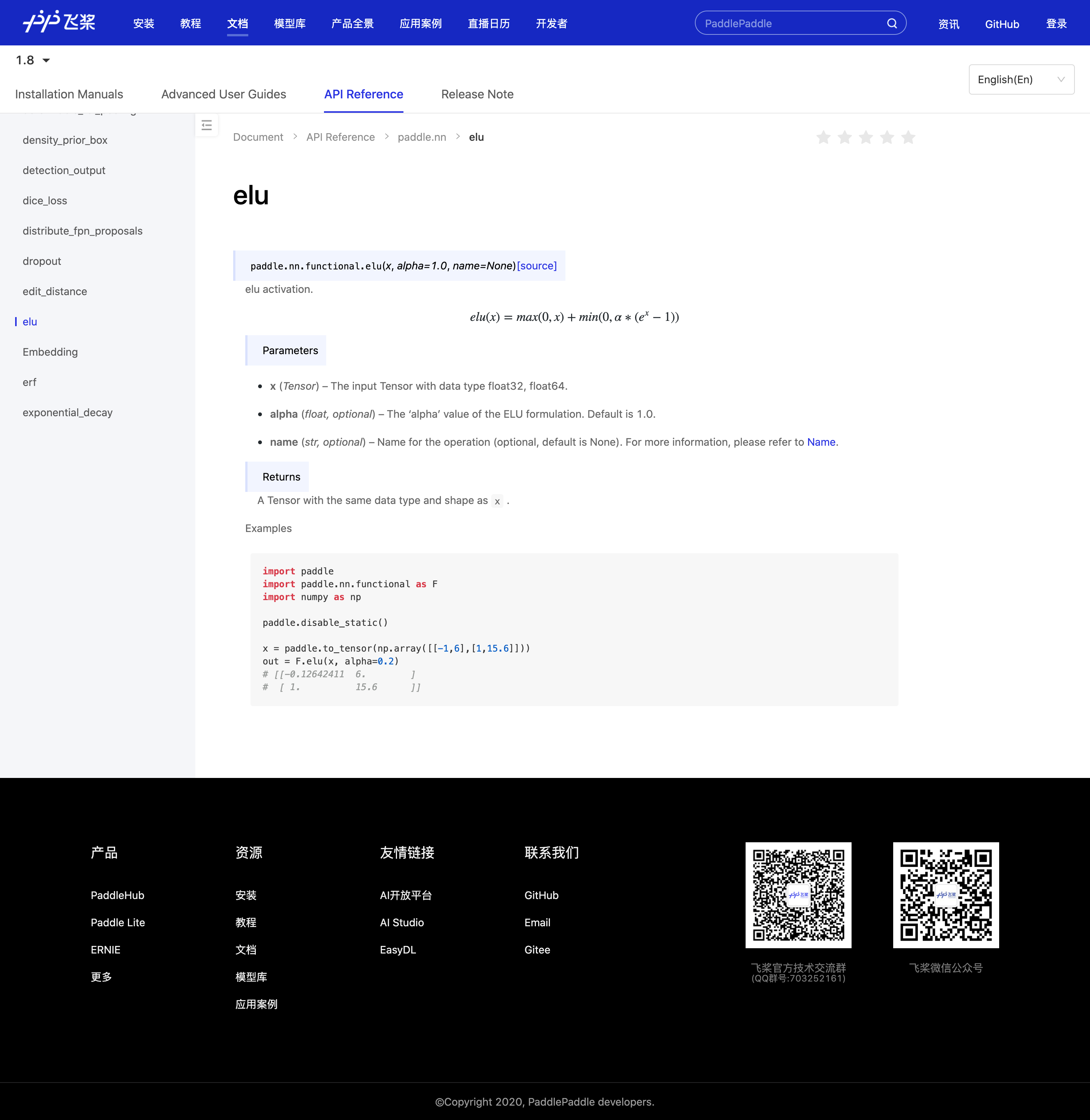Open the 1.8 version dropdown
1090x1120 pixels.
(33, 60)
